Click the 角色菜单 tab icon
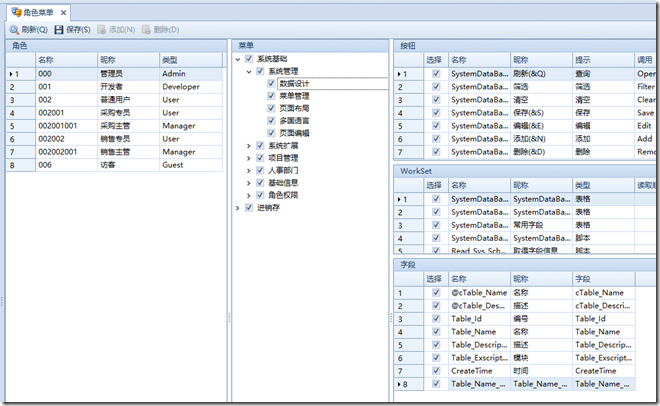This screenshot has width=660, height=406. (16, 12)
